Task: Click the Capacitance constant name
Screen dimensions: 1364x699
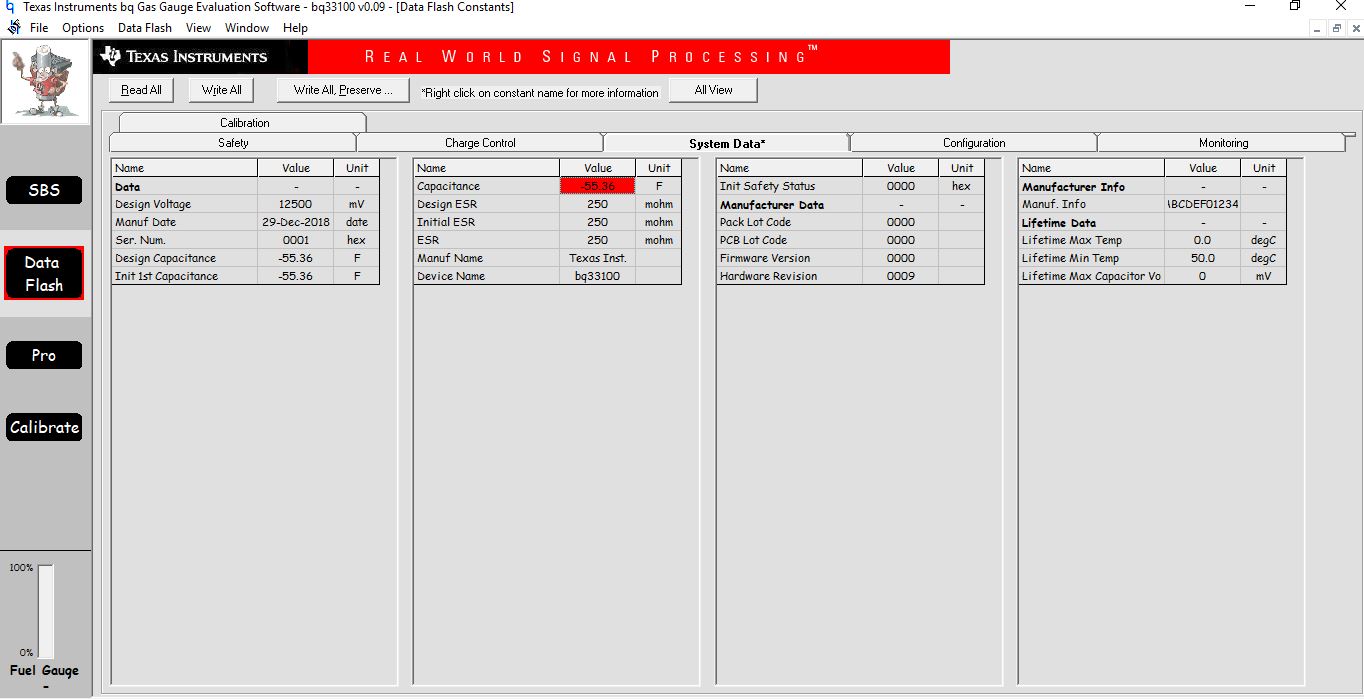Action: 486,186
